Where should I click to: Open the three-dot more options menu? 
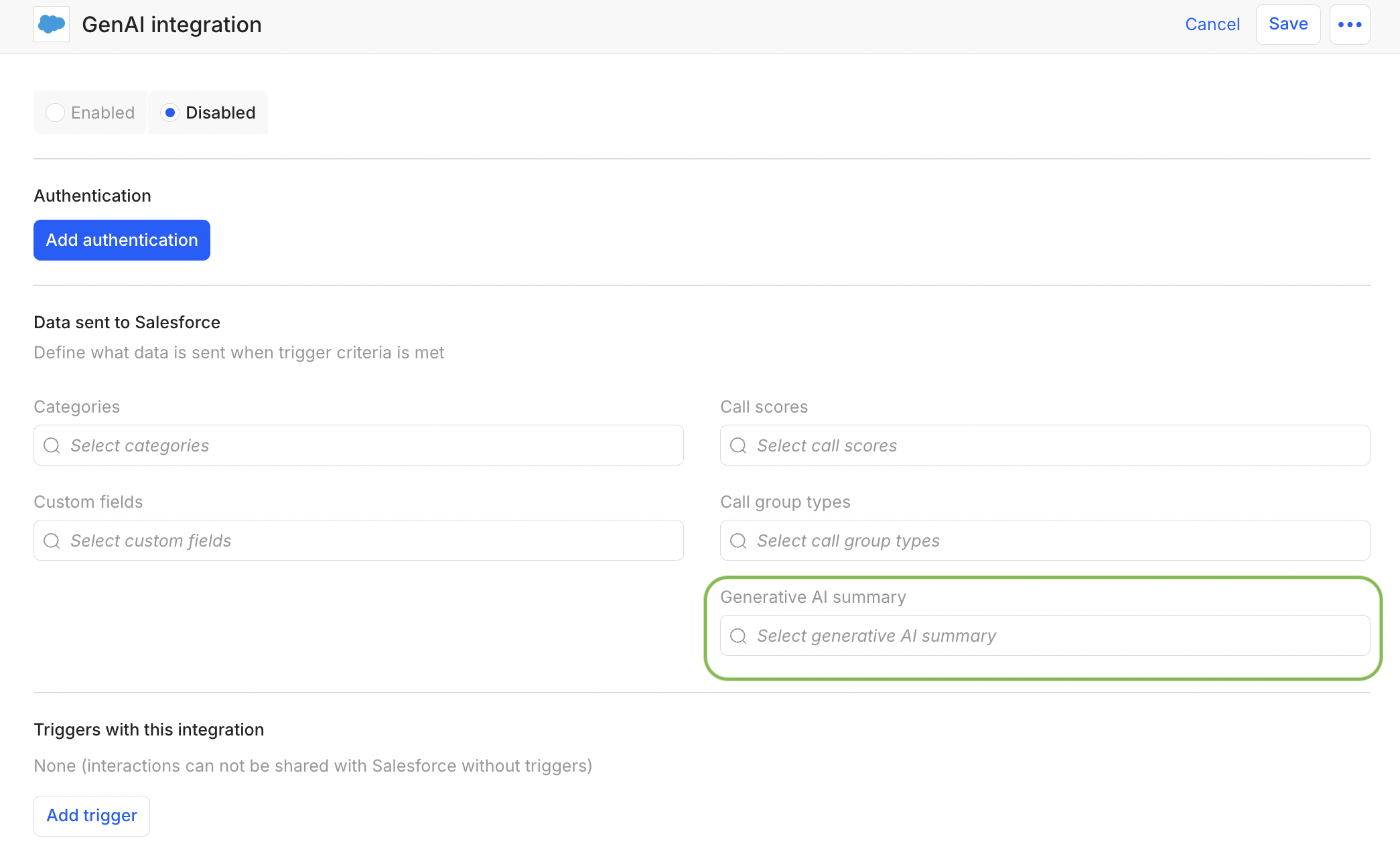tap(1350, 25)
